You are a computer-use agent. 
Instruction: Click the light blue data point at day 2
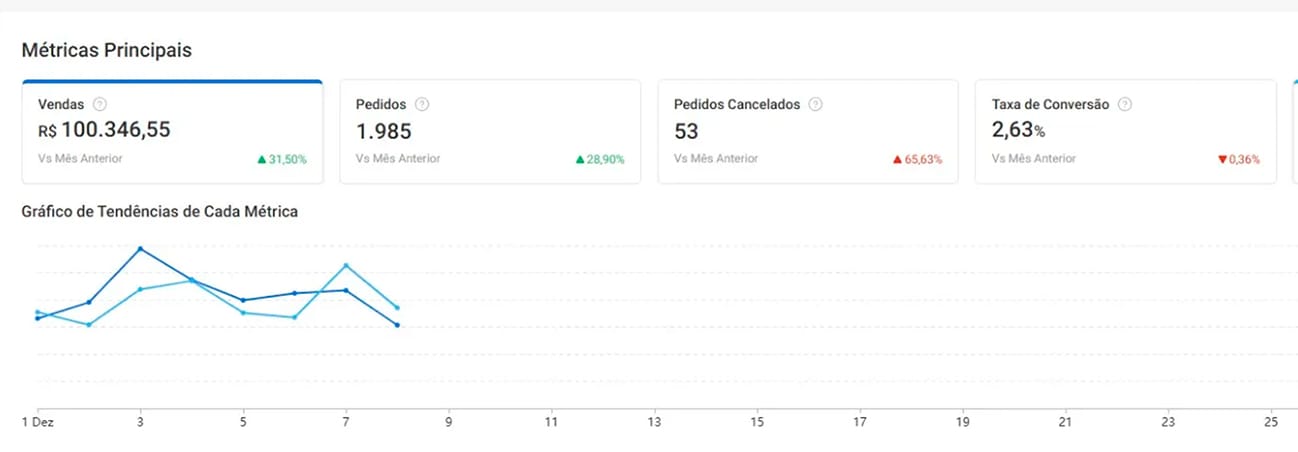click(89, 324)
